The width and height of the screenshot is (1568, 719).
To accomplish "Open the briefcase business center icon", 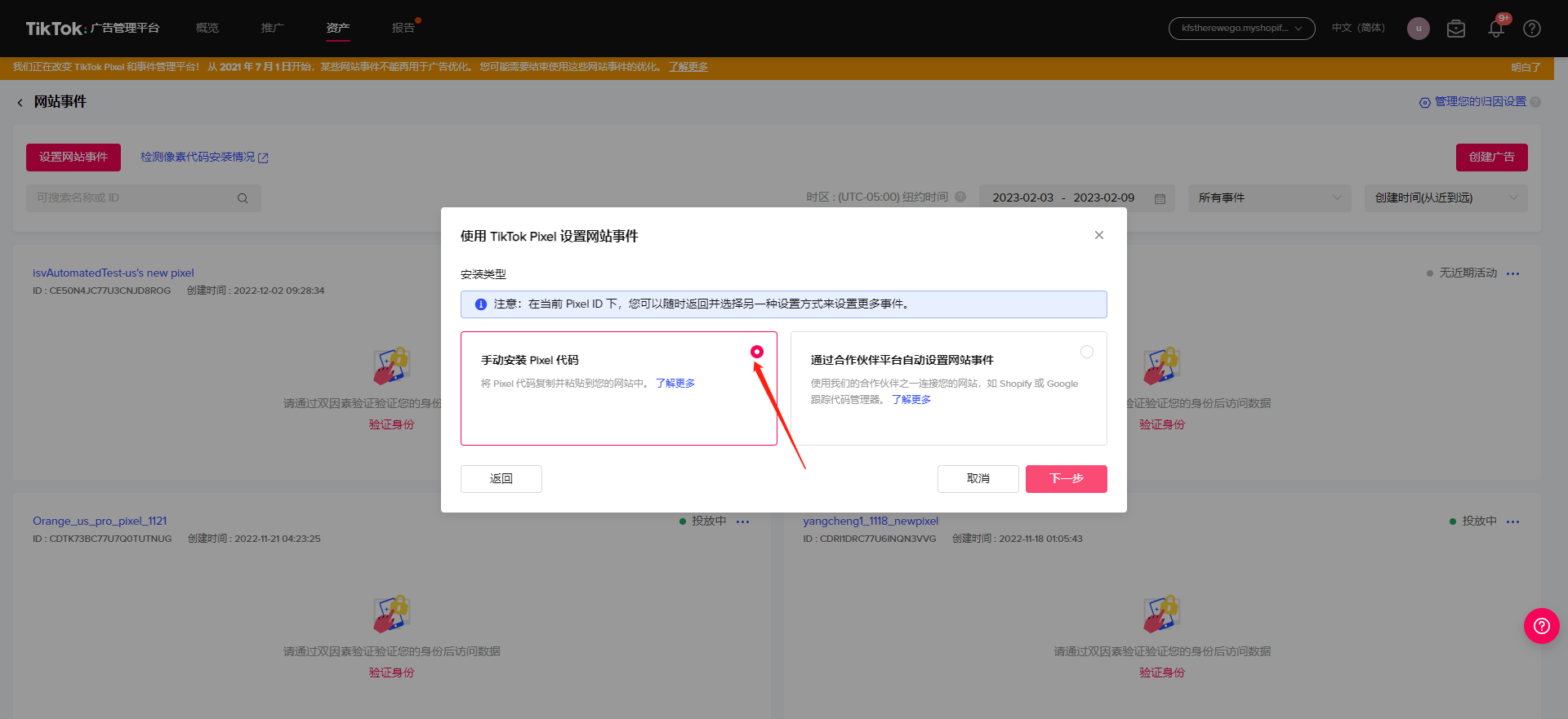I will 1456,29.
